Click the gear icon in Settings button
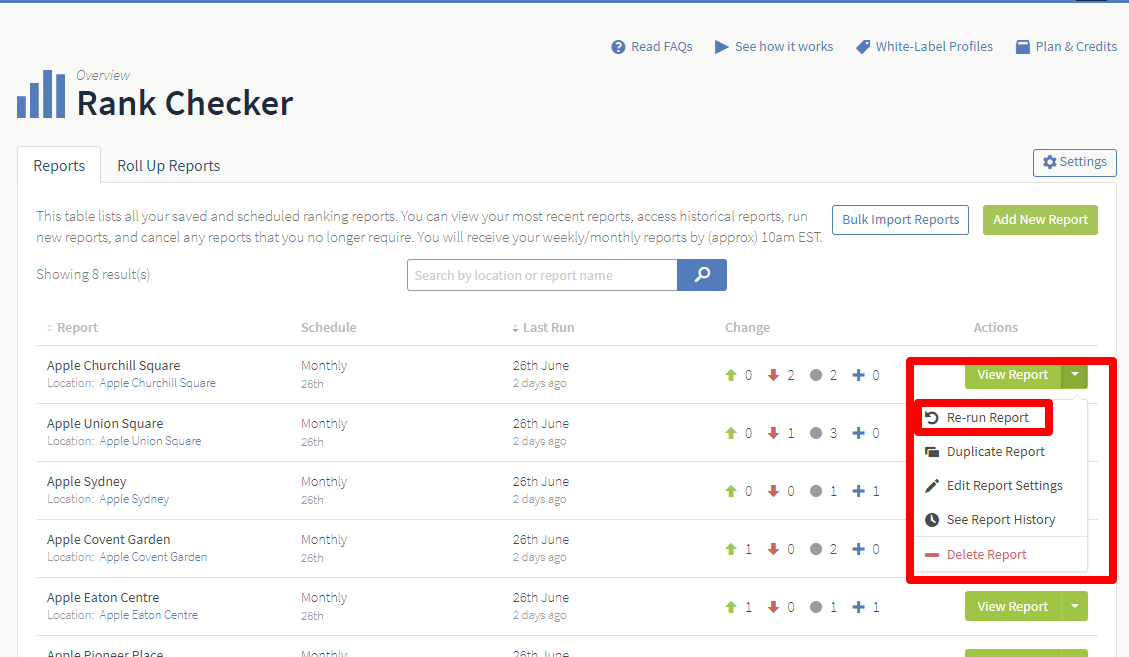This screenshot has height=657, width=1129. (1050, 162)
